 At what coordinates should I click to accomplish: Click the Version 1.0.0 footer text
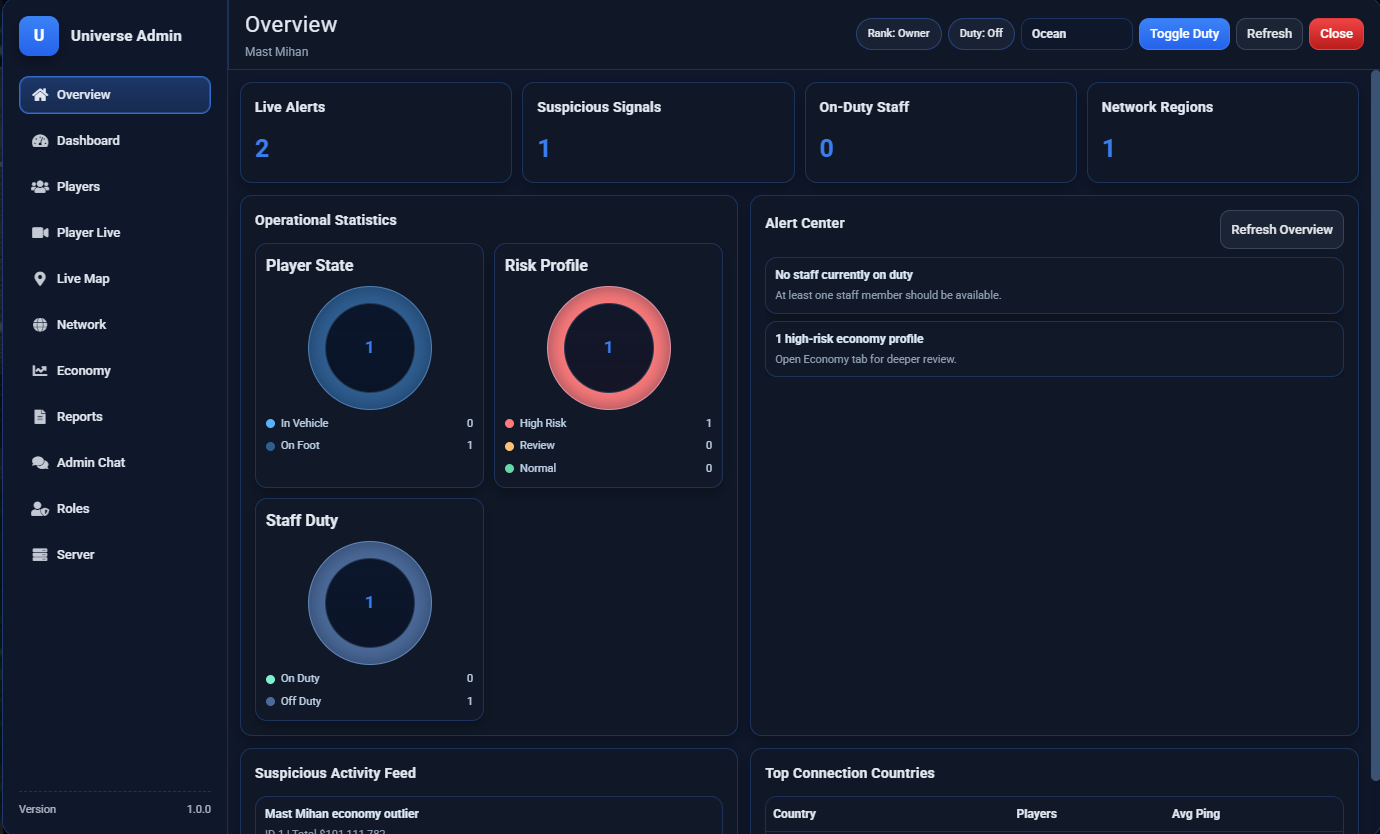[x=115, y=809]
